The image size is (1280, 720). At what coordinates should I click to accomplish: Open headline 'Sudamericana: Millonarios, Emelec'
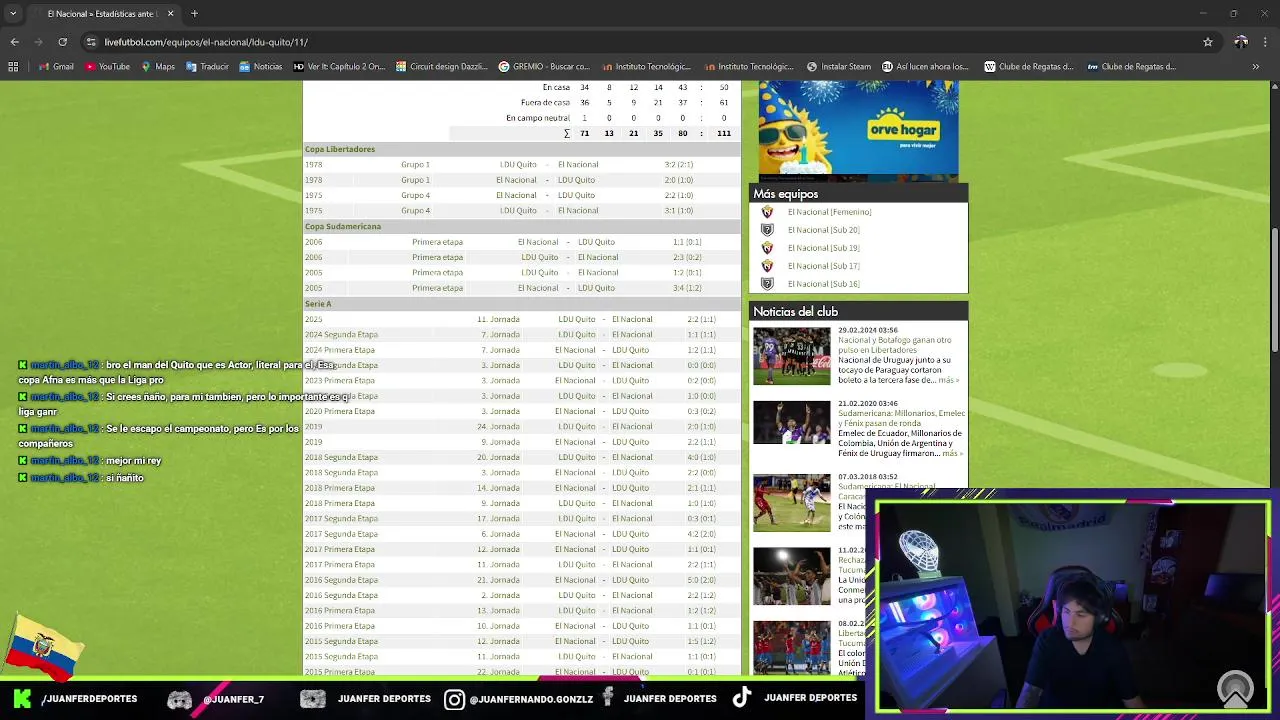[901, 418]
